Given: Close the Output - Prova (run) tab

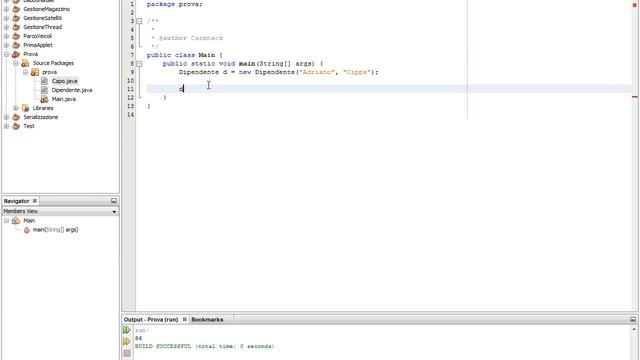Looking at the screenshot, I should coord(184,319).
